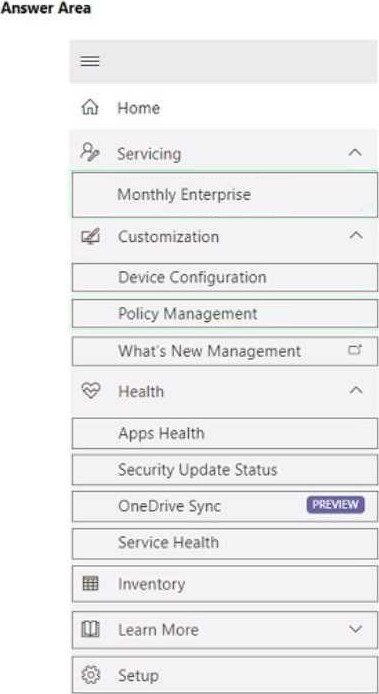Click the Health heart icon
The height and width of the screenshot is (694, 379).
point(91,391)
